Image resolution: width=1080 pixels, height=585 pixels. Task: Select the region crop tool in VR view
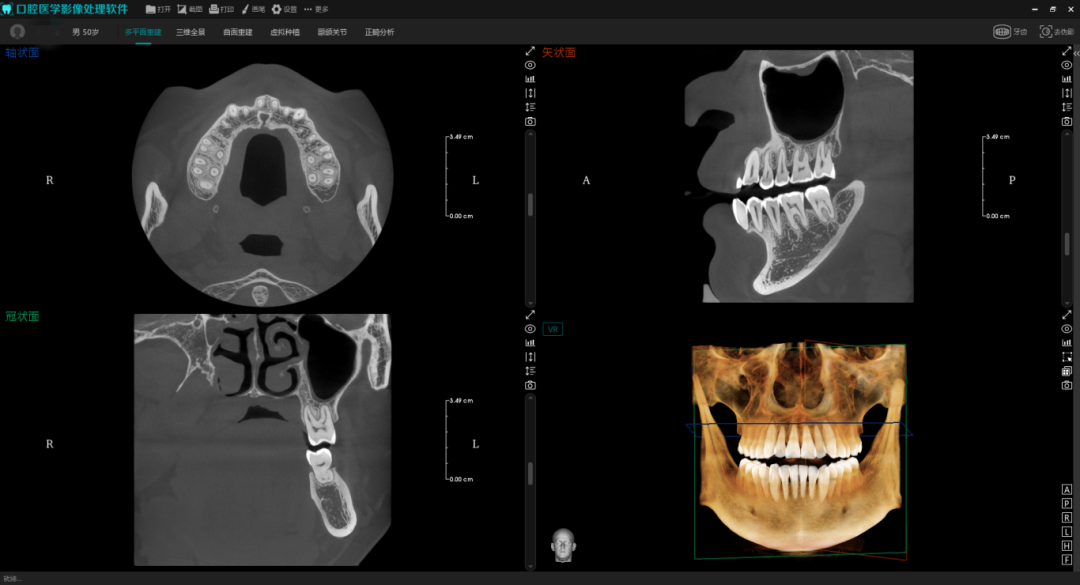1066,357
